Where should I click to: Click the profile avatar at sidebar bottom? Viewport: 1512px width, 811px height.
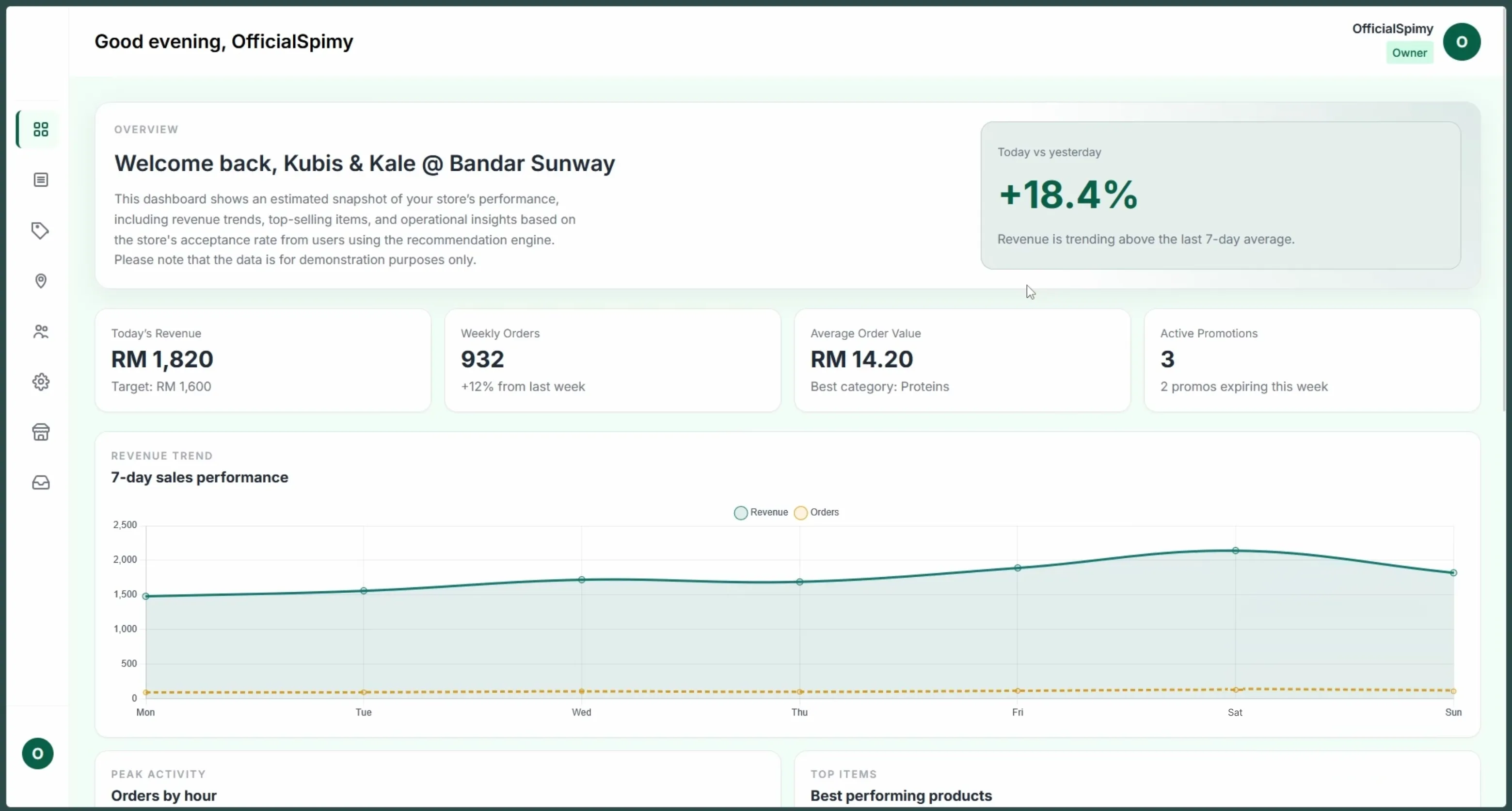coord(37,753)
